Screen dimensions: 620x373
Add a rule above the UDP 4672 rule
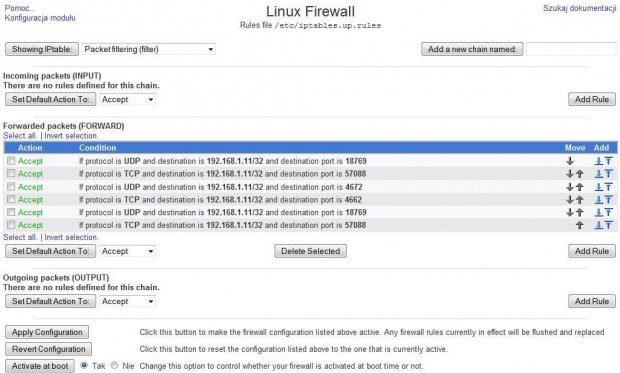(609, 187)
